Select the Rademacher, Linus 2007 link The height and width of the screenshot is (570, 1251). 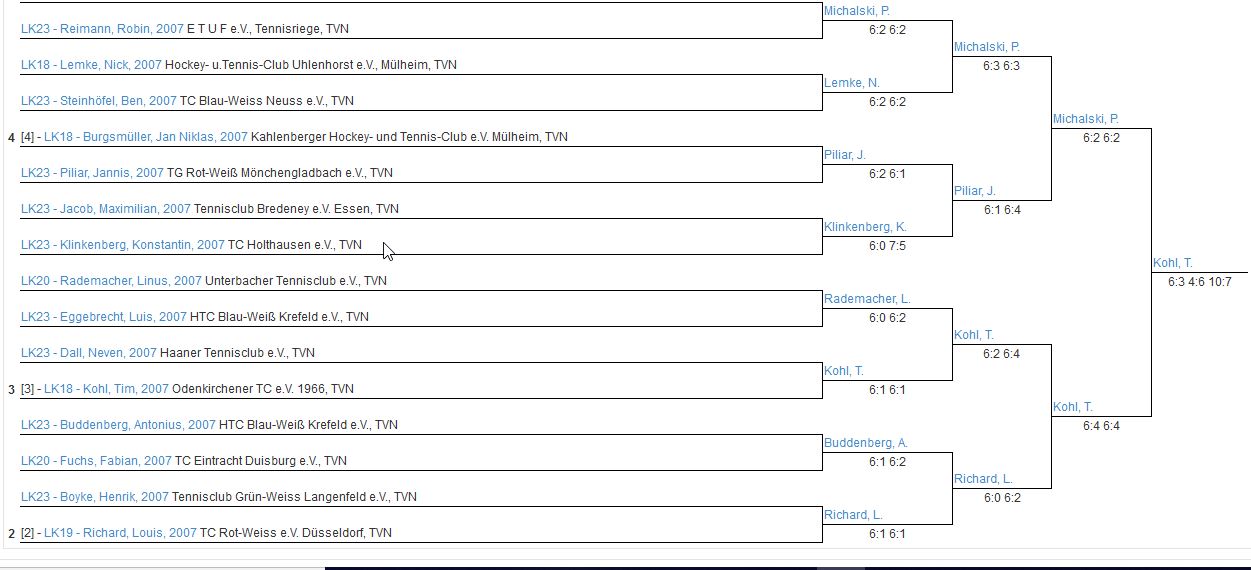[111, 281]
